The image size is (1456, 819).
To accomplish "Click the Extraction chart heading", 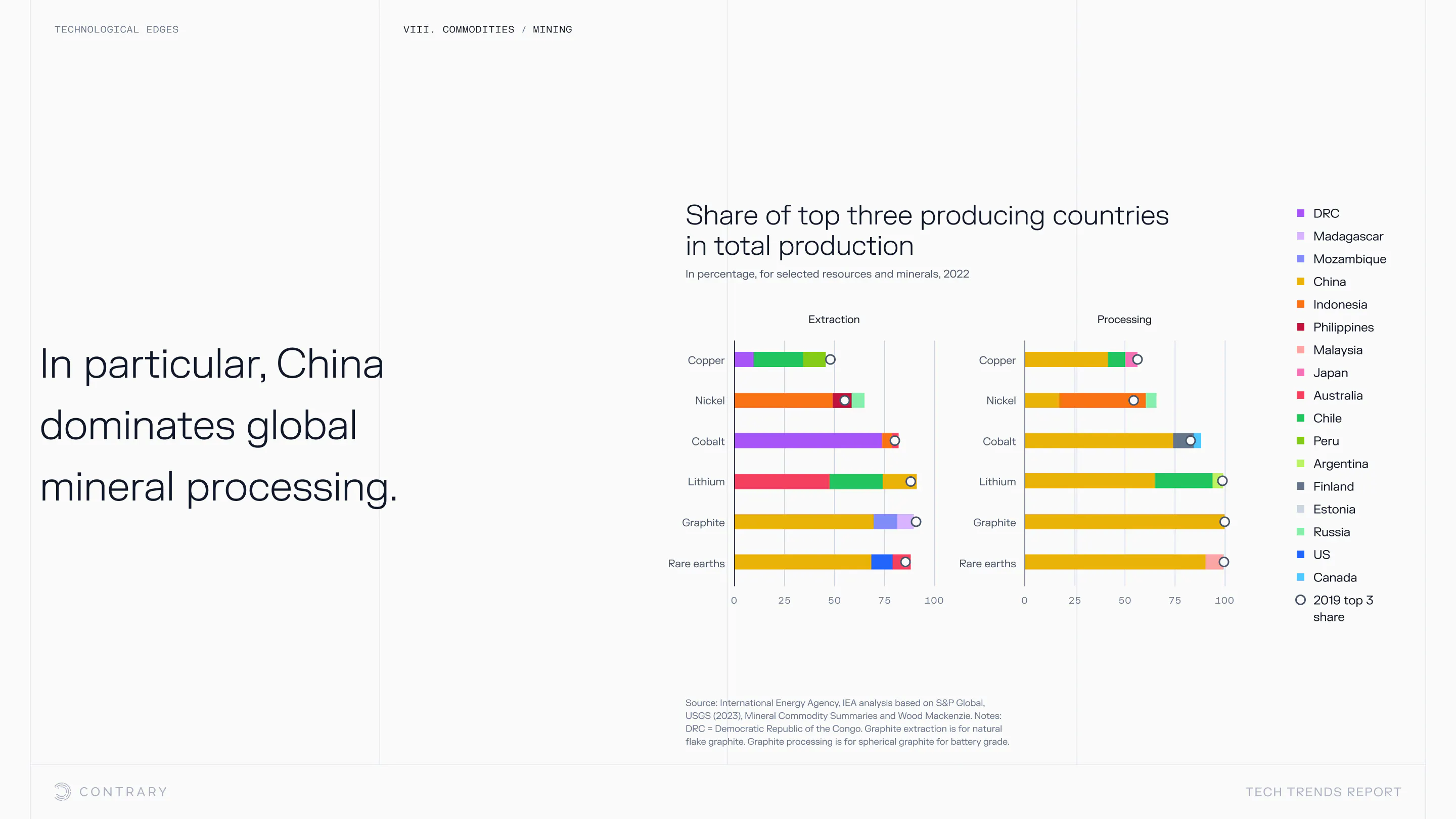I will (834, 320).
